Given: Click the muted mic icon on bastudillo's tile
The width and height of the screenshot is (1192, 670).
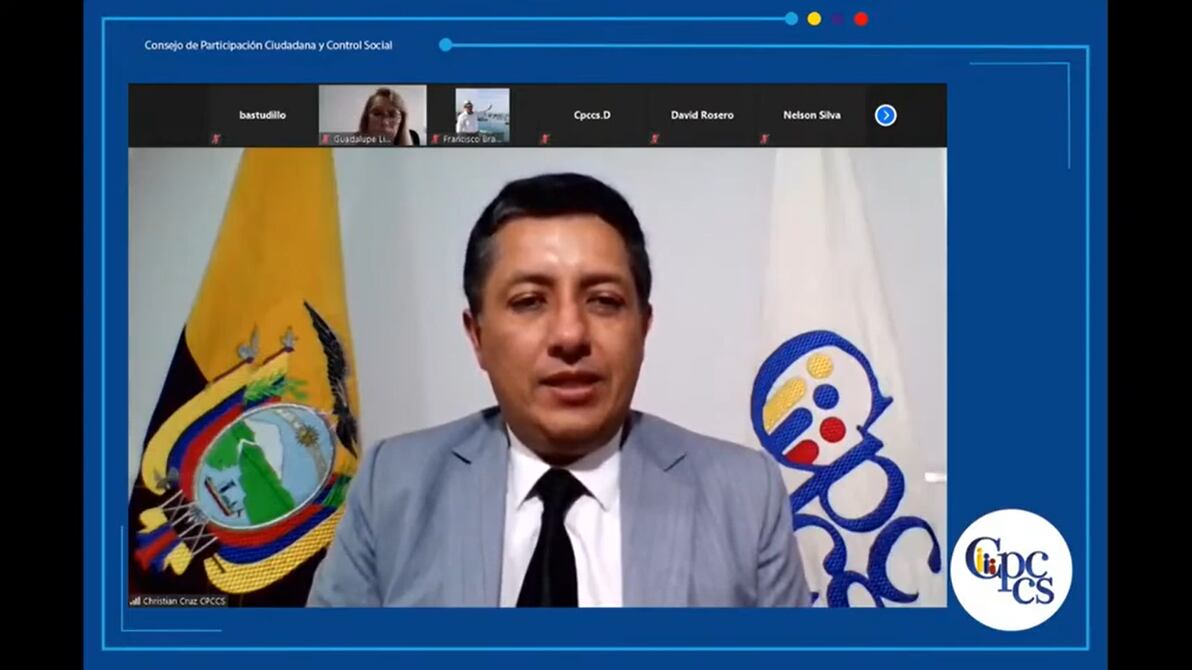Looking at the screenshot, I should click(x=215, y=139).
